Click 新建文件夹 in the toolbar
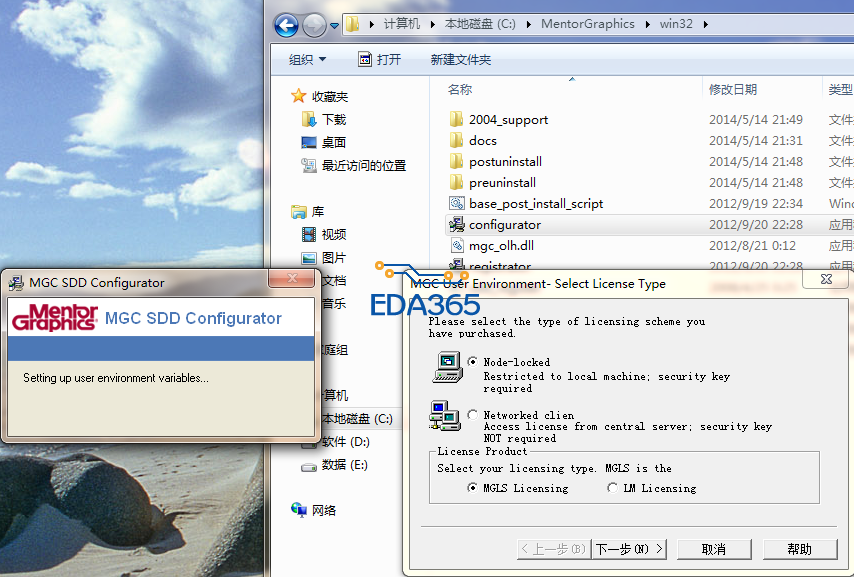The image size is (854, 577). (461, 59)
